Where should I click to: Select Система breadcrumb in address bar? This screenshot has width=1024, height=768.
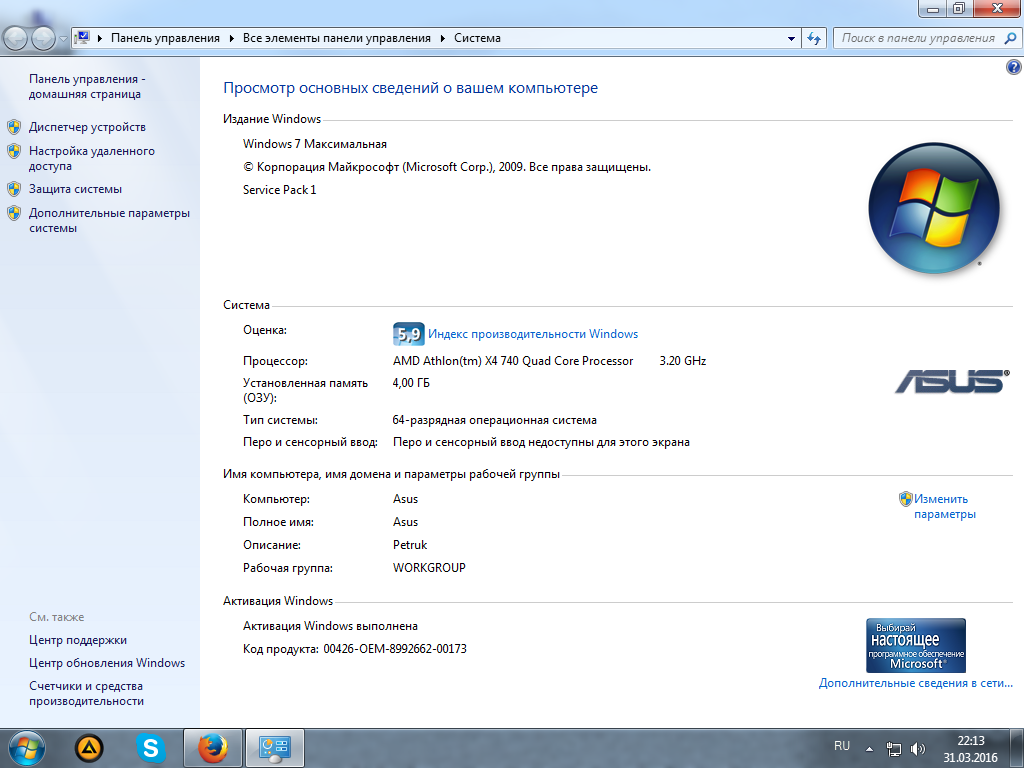click(477, 38)
